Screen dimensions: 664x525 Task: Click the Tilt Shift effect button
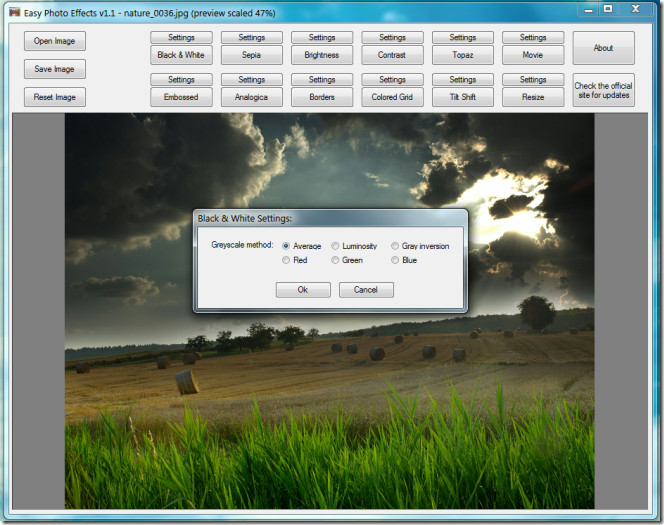[463, 98]
